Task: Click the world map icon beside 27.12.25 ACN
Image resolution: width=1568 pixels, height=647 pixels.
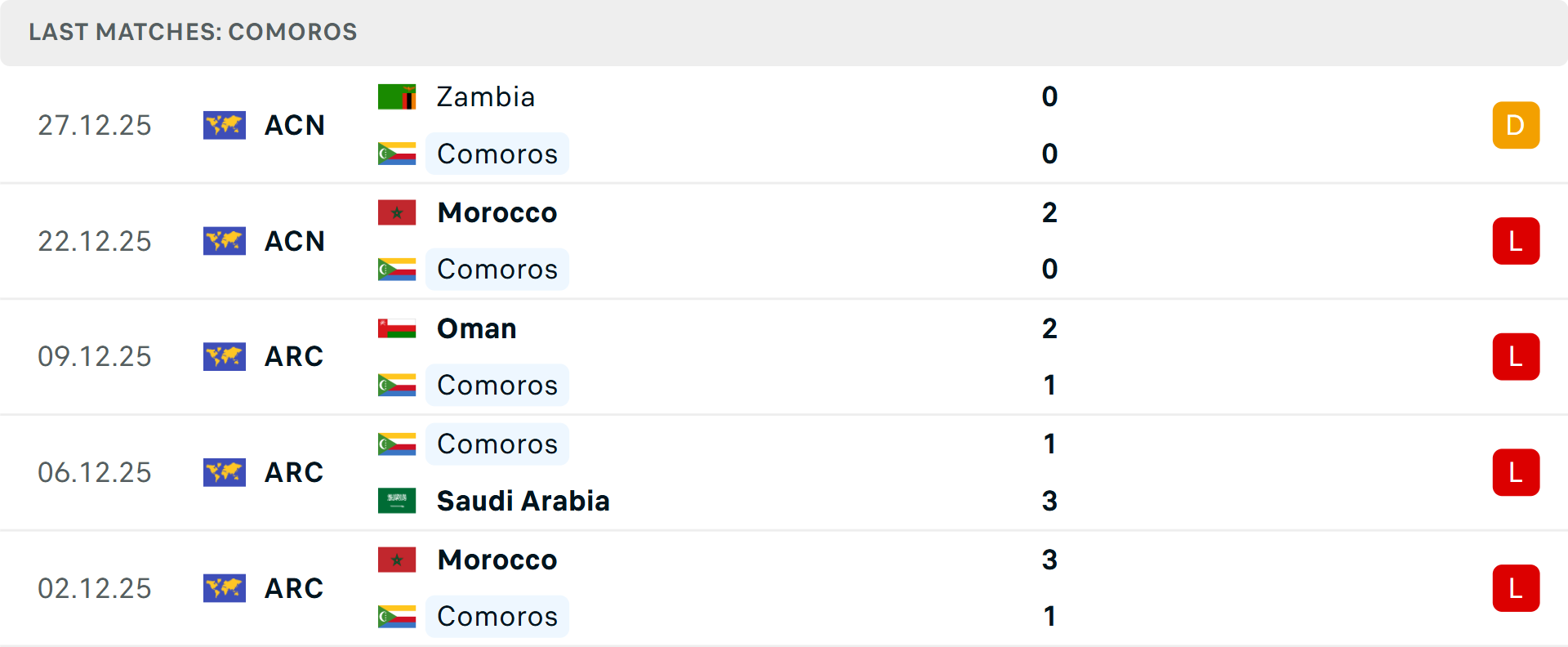Action: coord(225,125)
